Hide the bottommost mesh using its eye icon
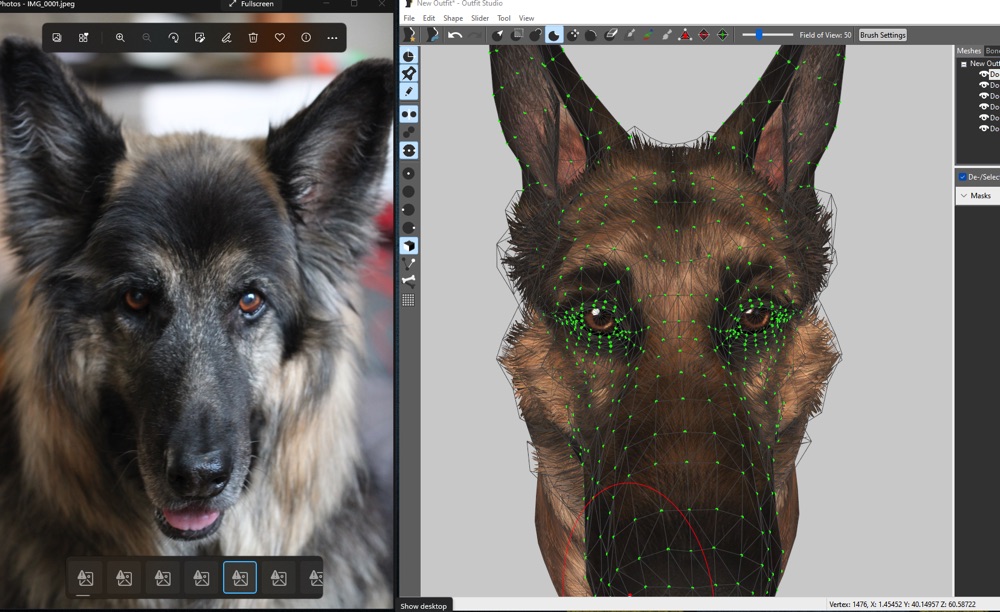The height and width of the screenshot is (612, 1000). coord(983,129)
